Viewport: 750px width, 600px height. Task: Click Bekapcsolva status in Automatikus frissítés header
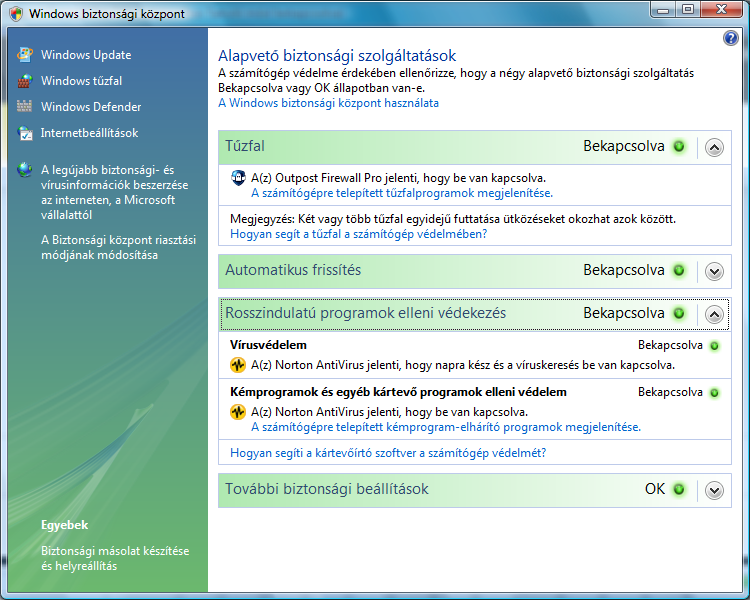click(624, 270)
